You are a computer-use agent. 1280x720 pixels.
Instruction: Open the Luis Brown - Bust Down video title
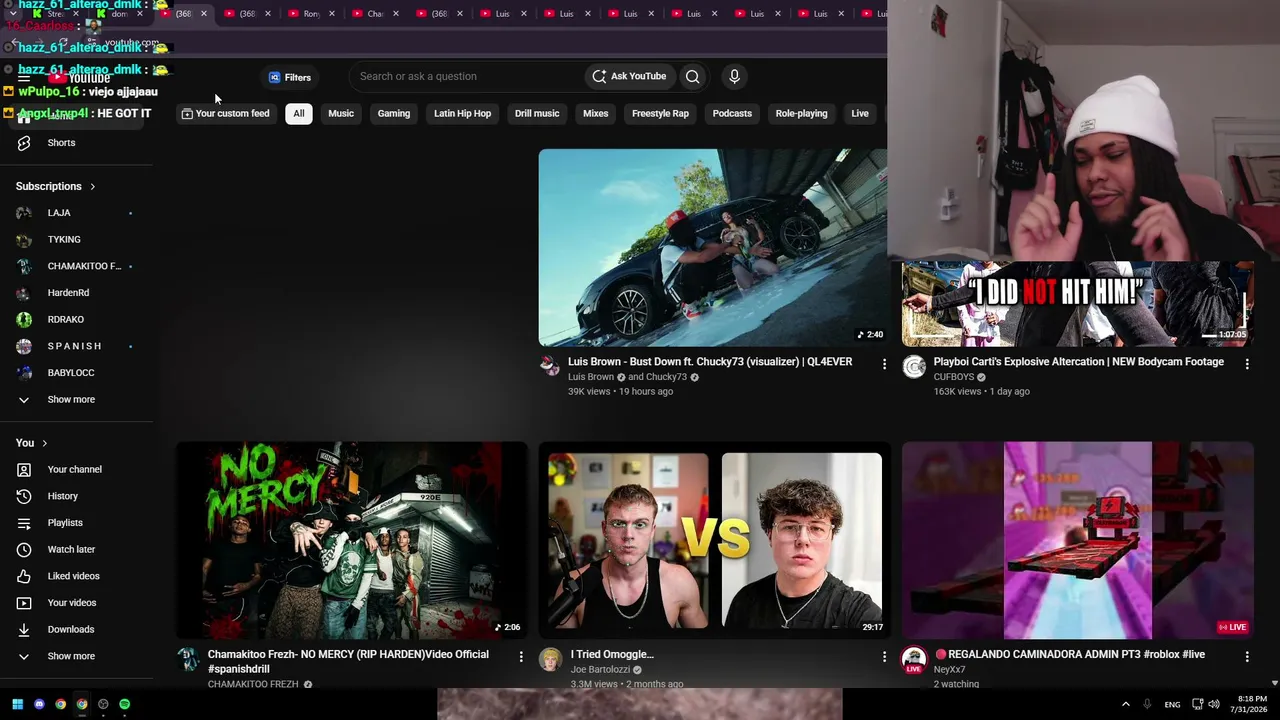pos(710,362)
